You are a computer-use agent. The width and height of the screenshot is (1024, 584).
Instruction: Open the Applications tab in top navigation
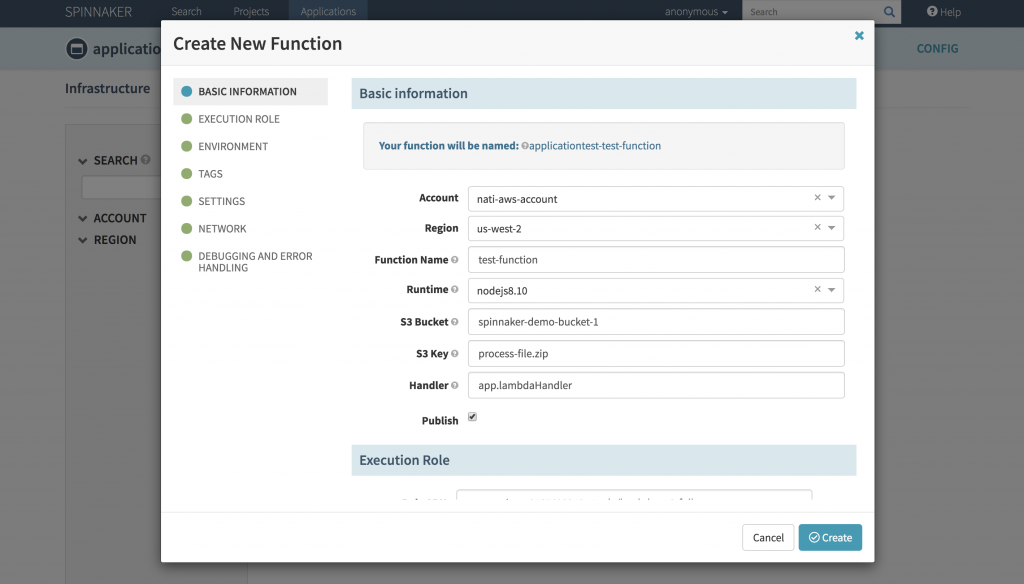click(328, 12)
